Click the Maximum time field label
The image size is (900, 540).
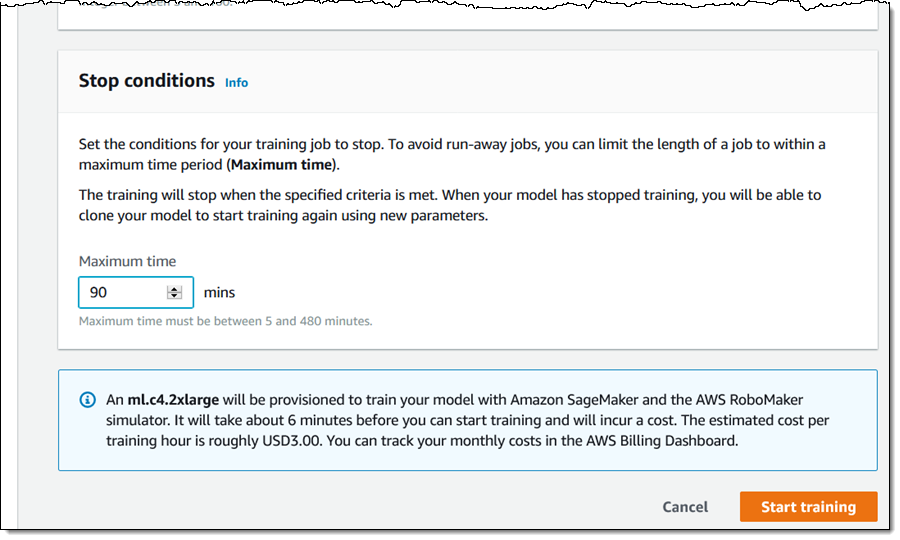[127, 261]
